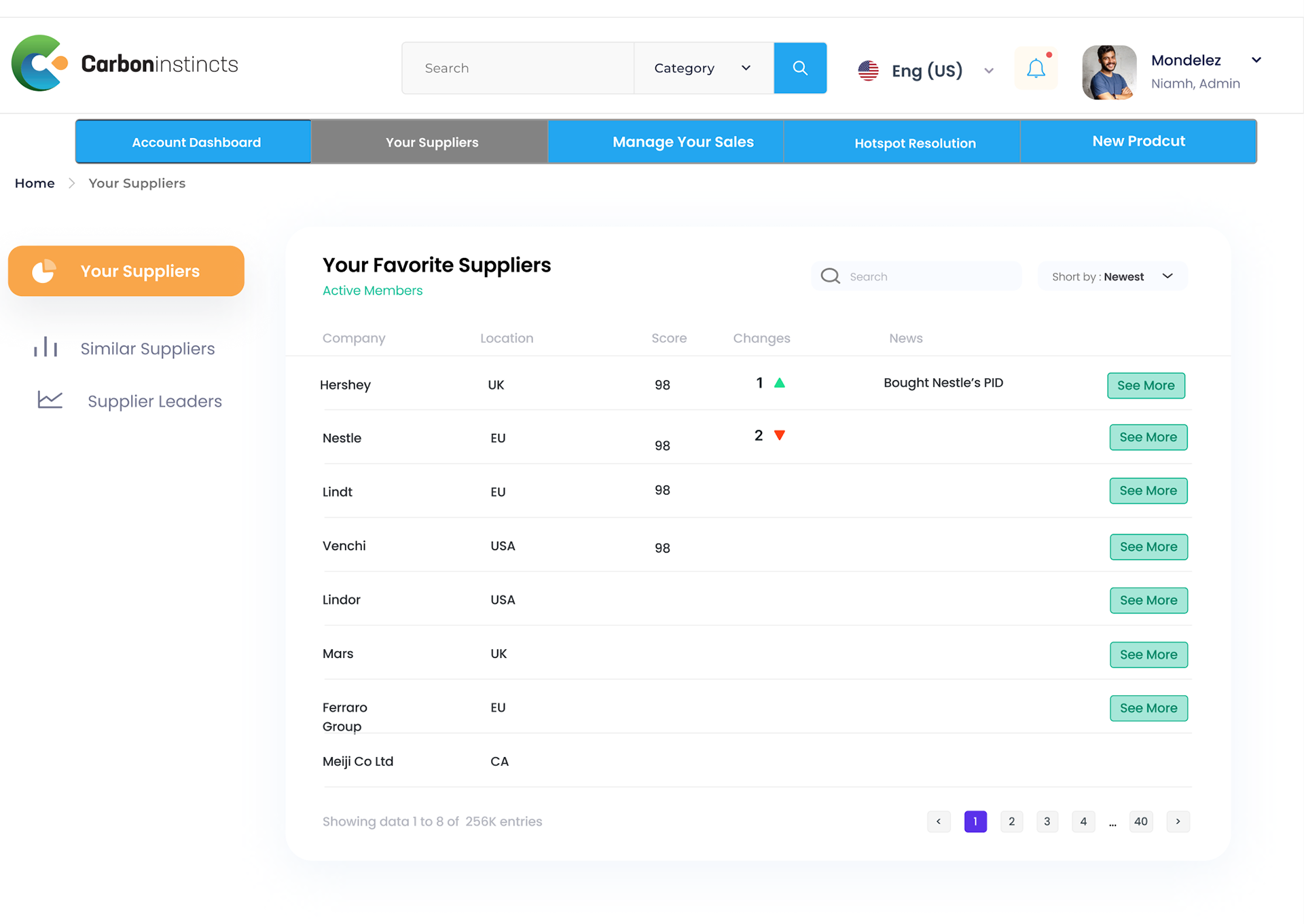Click the Venchi company name
The image size is (1304, 924).
[344, 546]
